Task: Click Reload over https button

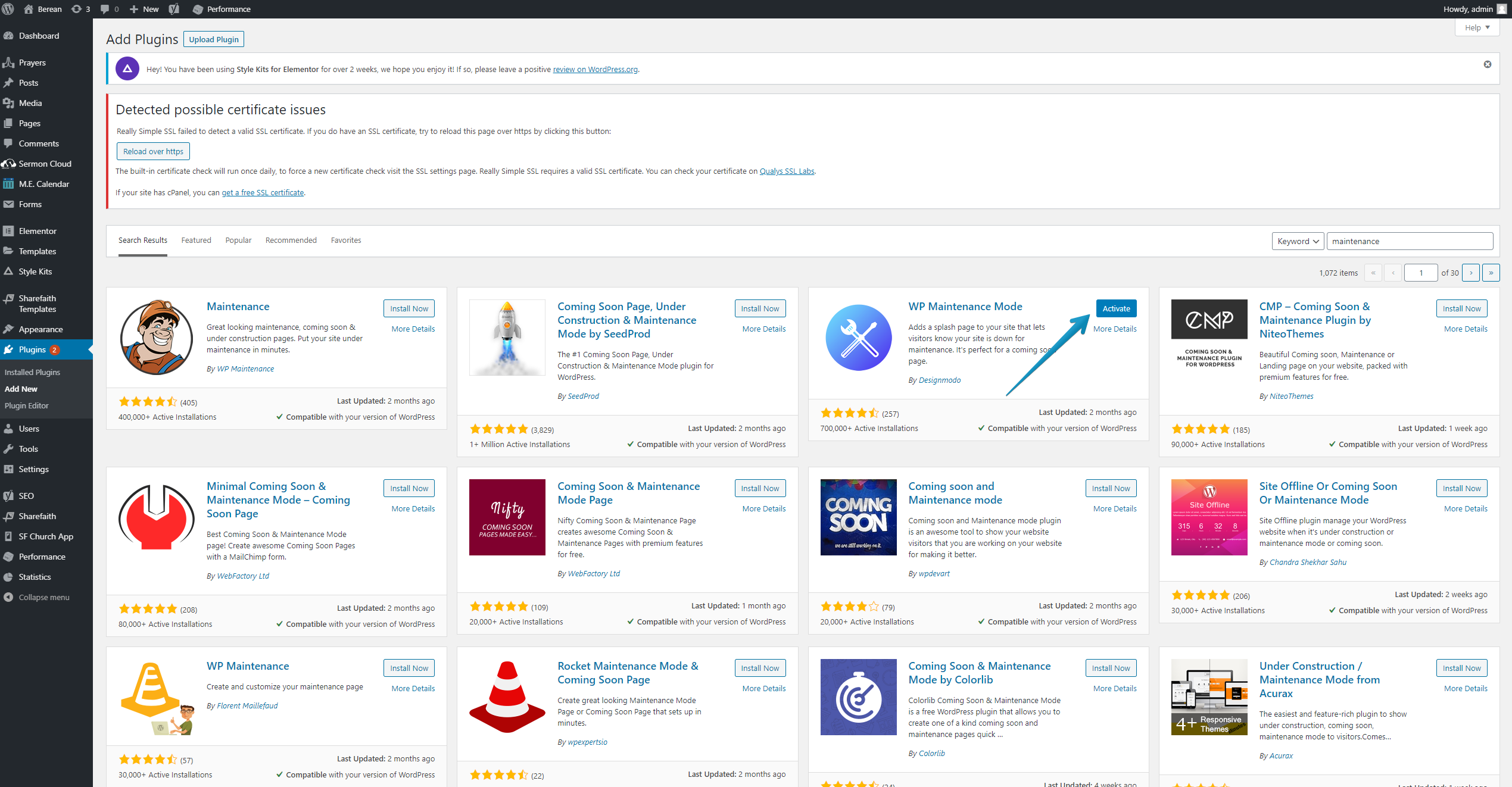Action: [x=153, y=151]
